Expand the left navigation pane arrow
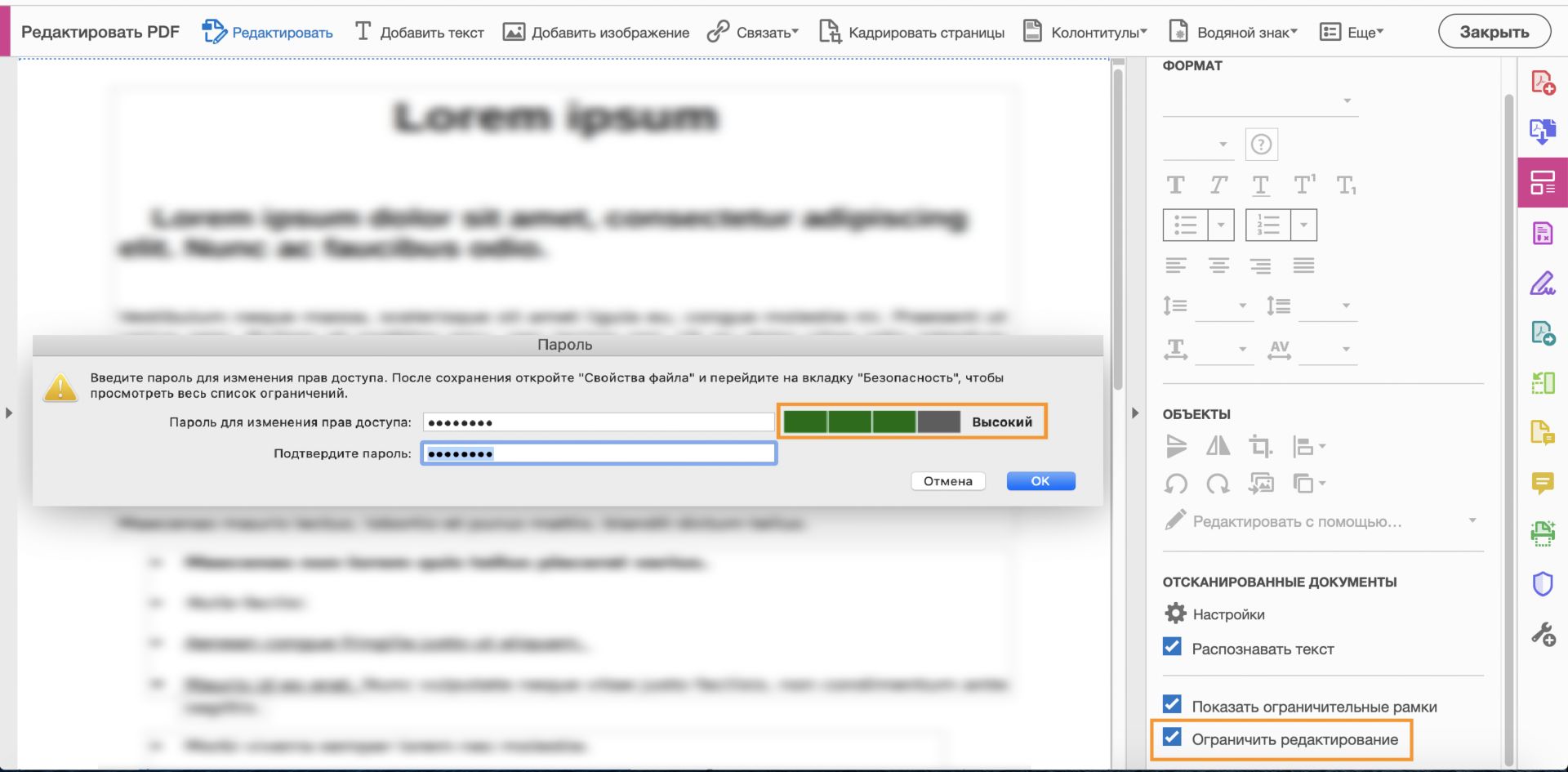 pos(9,413)
